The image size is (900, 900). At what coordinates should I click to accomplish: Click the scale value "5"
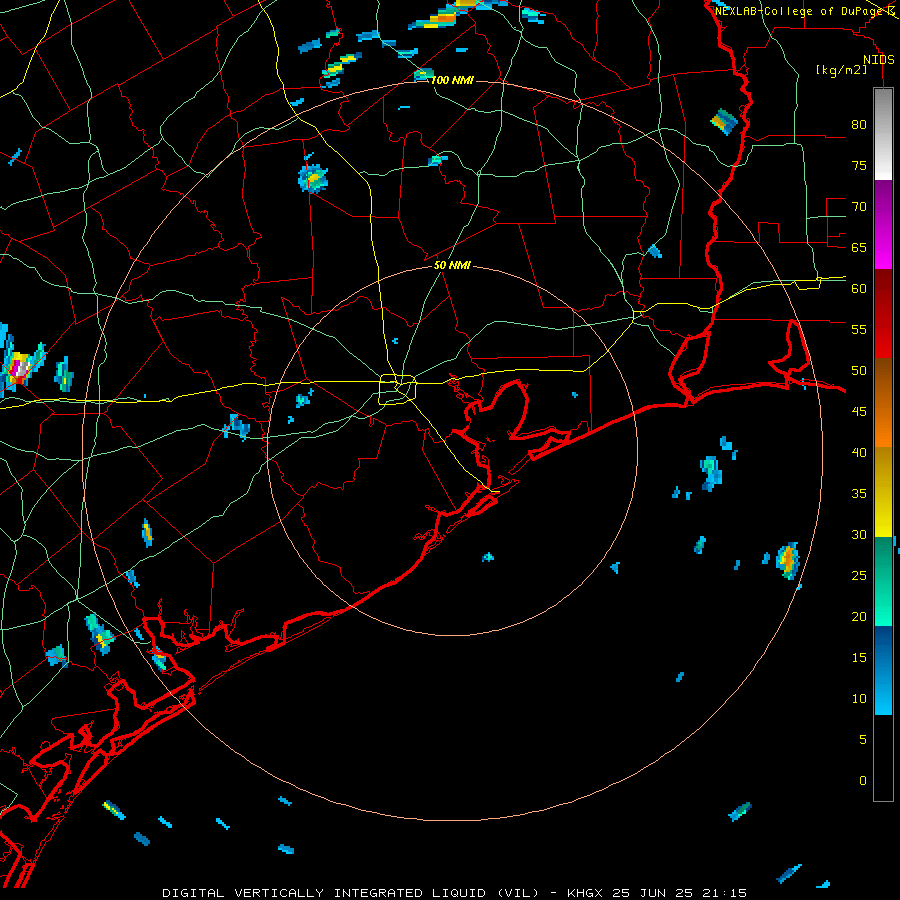[863, 740]
